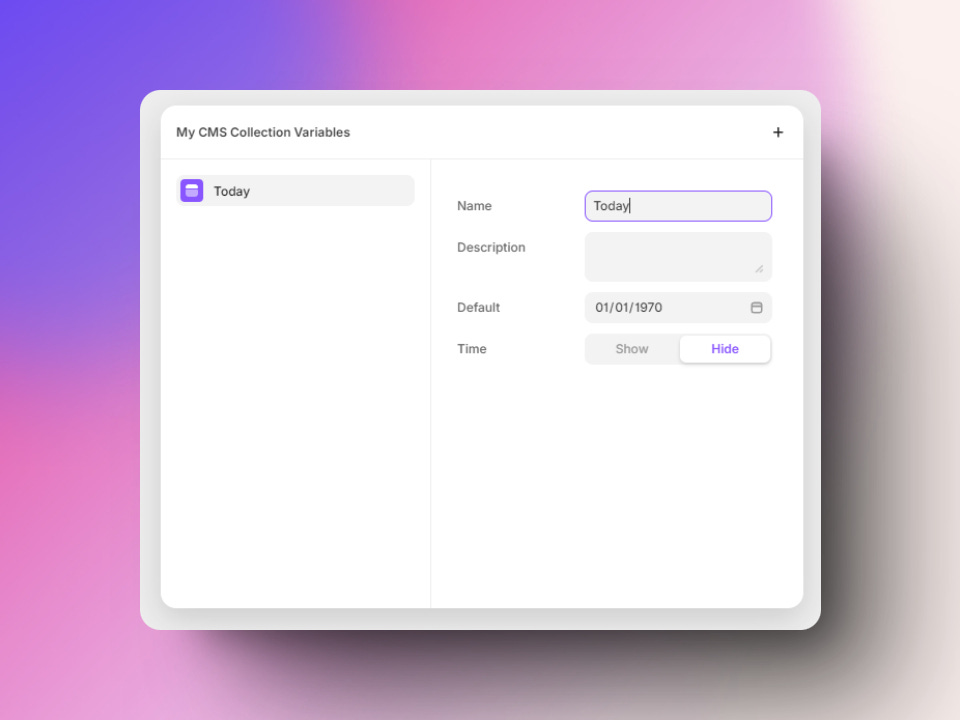
Task: Click the Default date field 01/01/1970
Action: [678, 307]
